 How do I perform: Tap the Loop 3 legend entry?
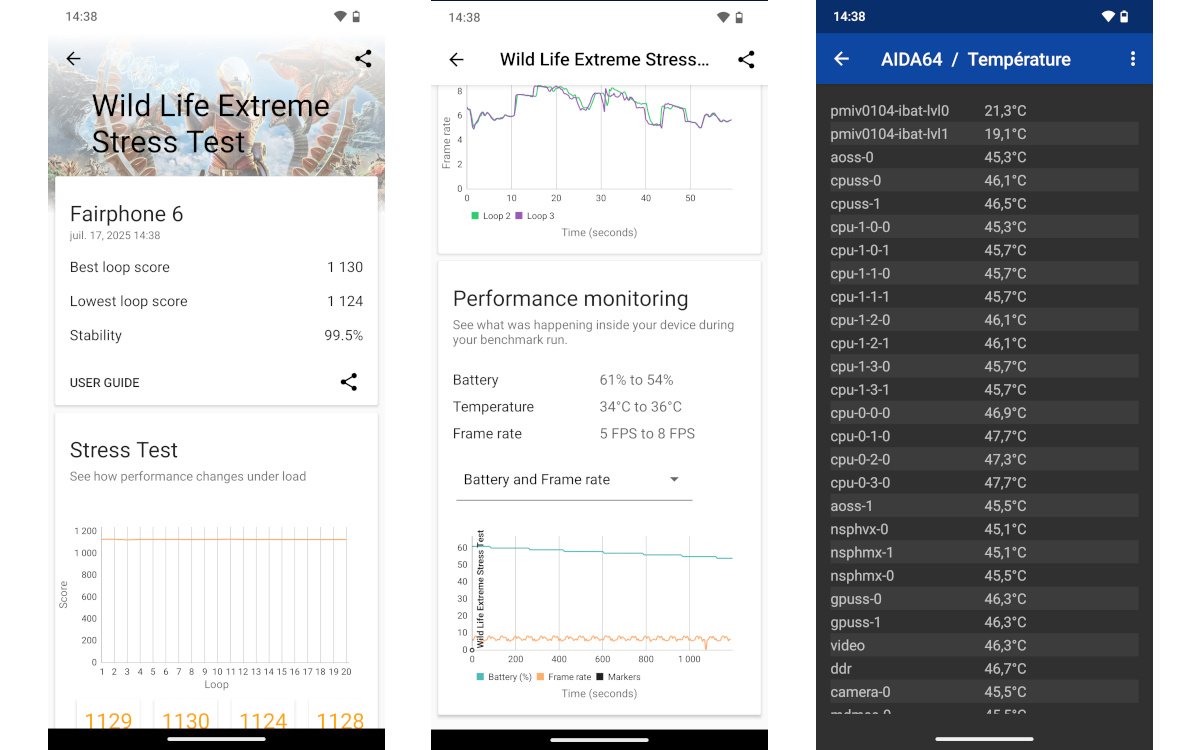(x=535, y=216)
